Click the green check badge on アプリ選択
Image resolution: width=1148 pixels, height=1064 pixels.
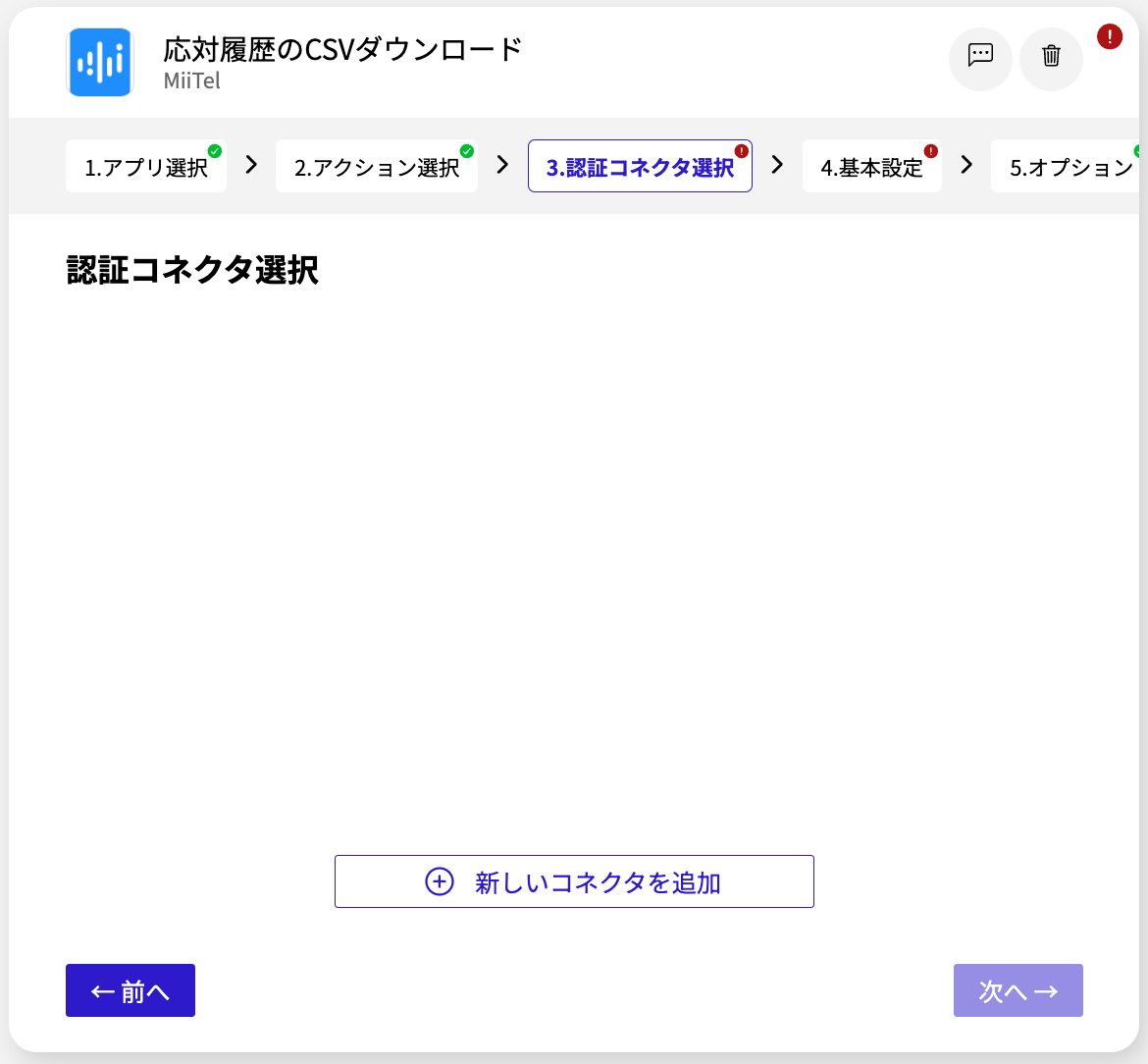tap(215, 151)
